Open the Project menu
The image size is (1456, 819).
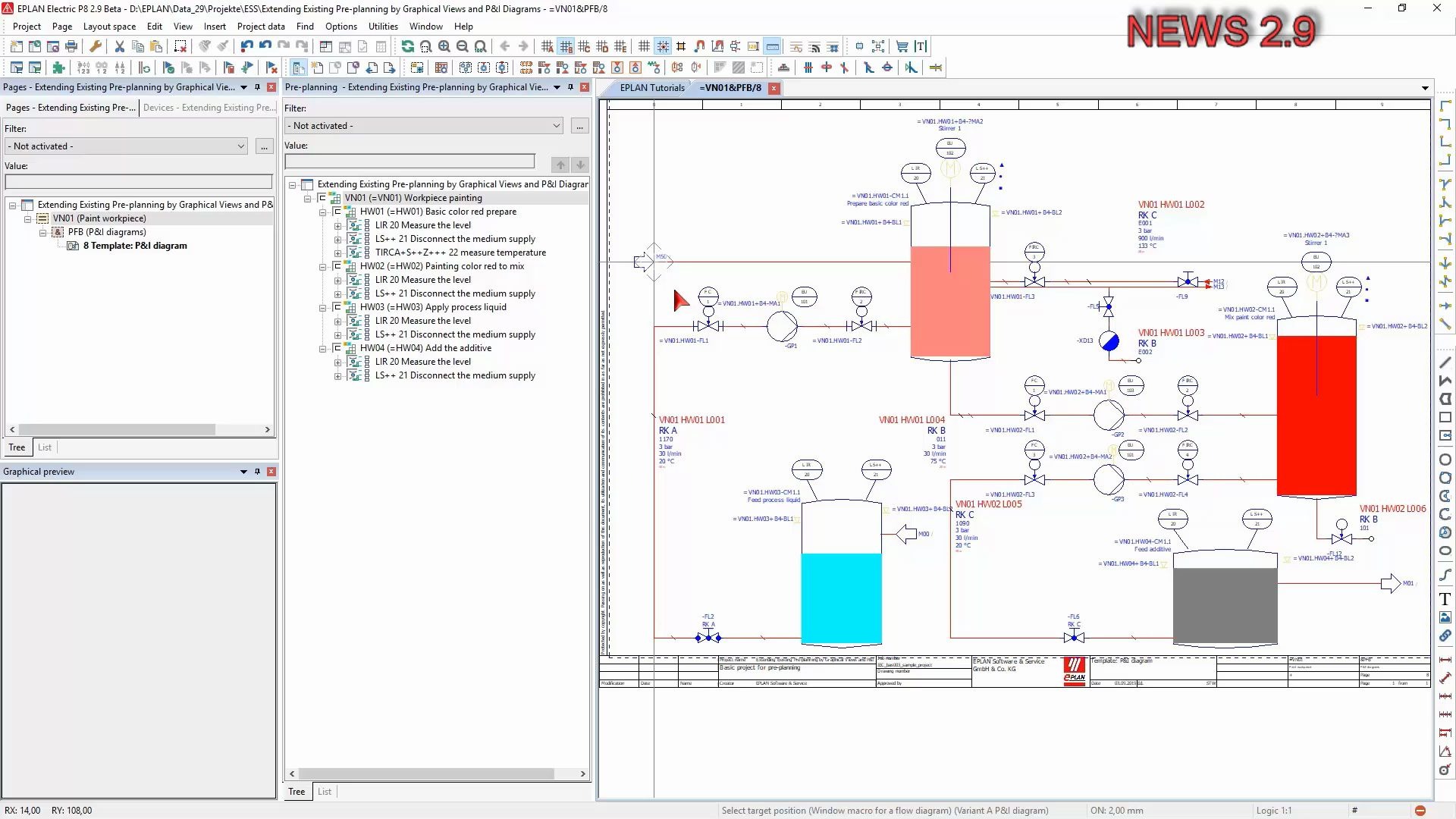[27, 26]
